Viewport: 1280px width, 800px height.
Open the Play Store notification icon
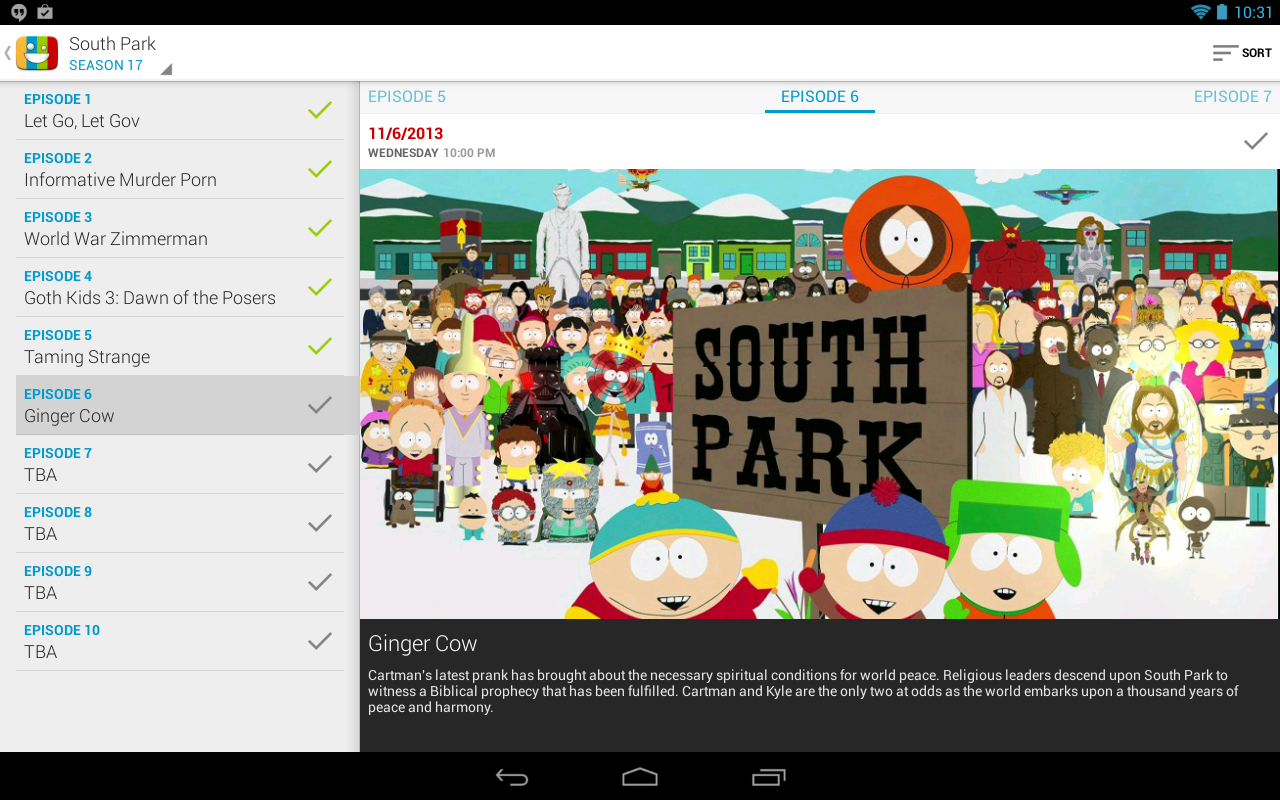45,13
